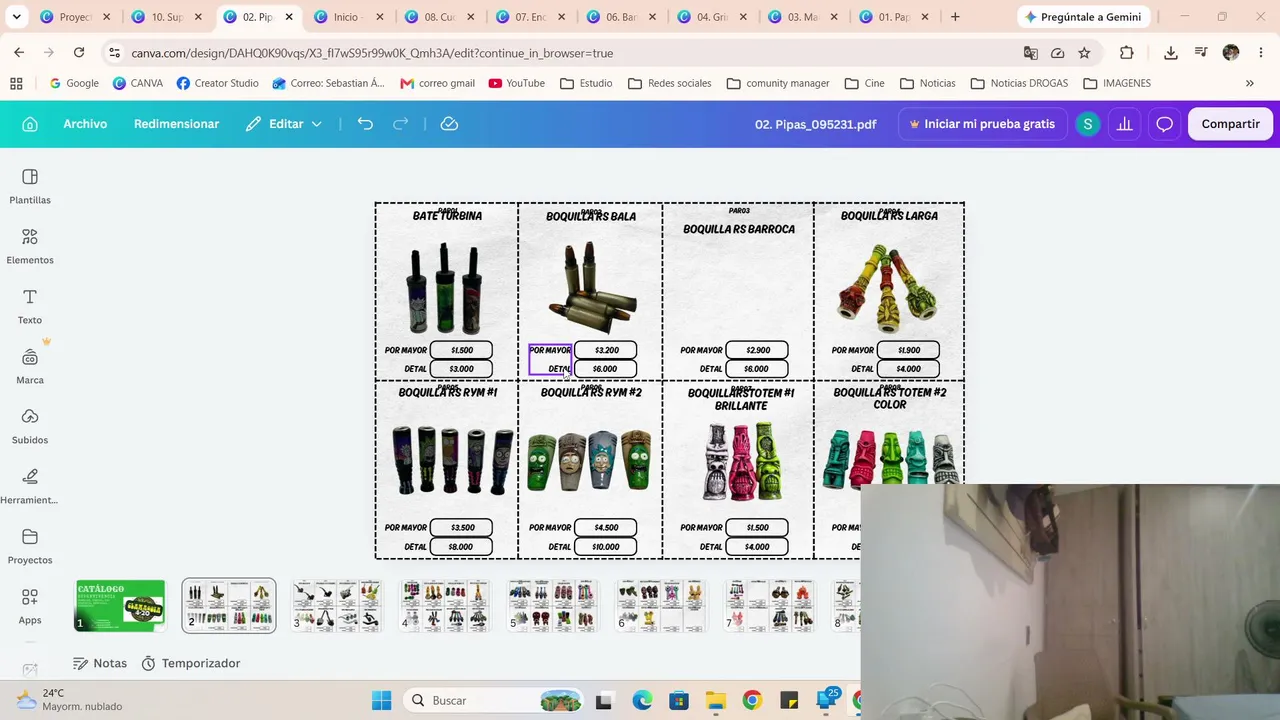Open CANVA bookmark

pos(138,83)
